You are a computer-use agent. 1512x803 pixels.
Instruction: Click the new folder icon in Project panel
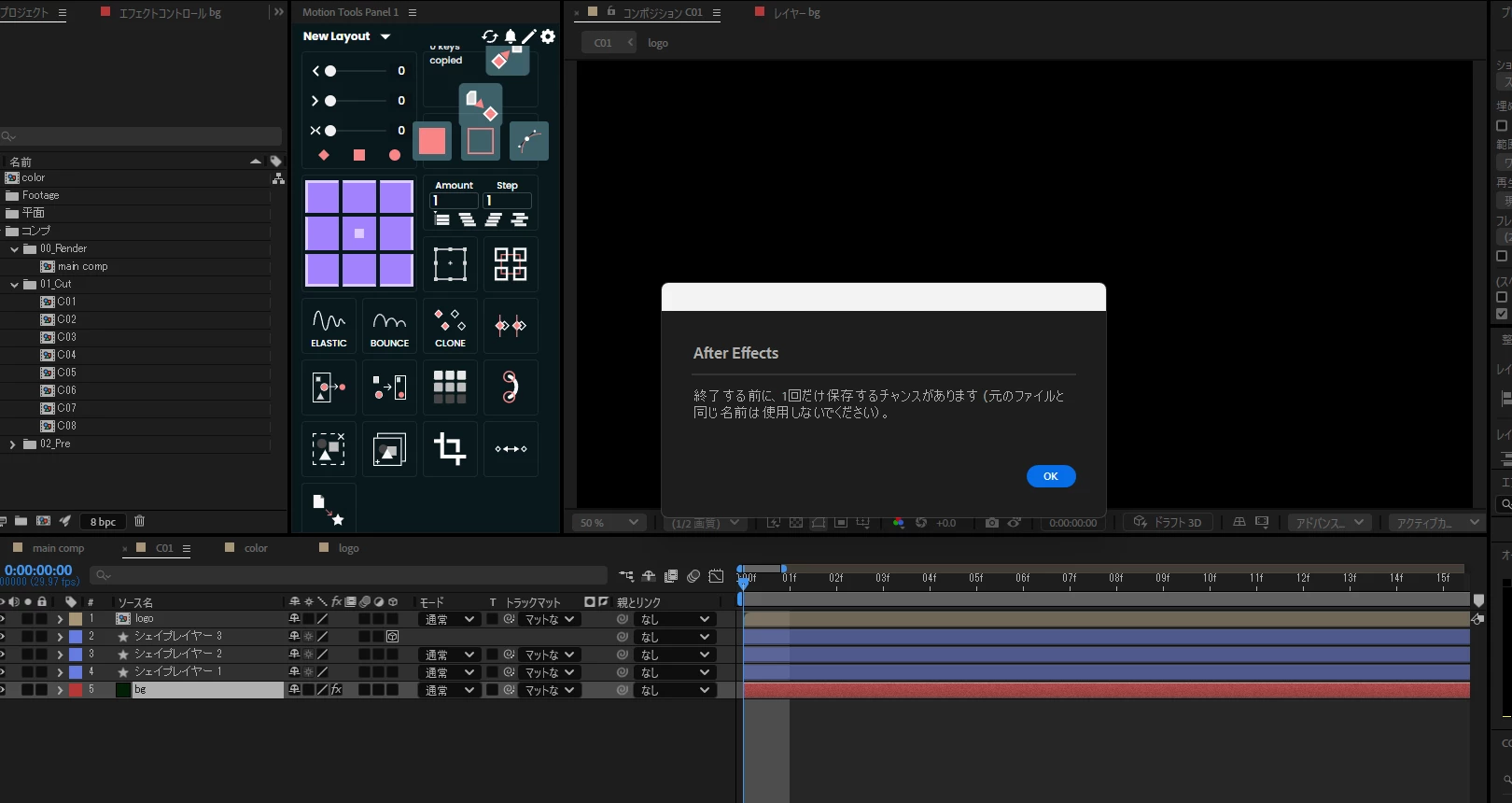pos(21,521)
